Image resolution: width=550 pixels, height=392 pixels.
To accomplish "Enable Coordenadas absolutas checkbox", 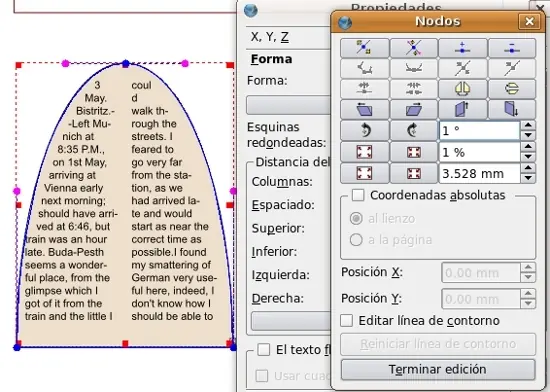I will click(358, 195).
